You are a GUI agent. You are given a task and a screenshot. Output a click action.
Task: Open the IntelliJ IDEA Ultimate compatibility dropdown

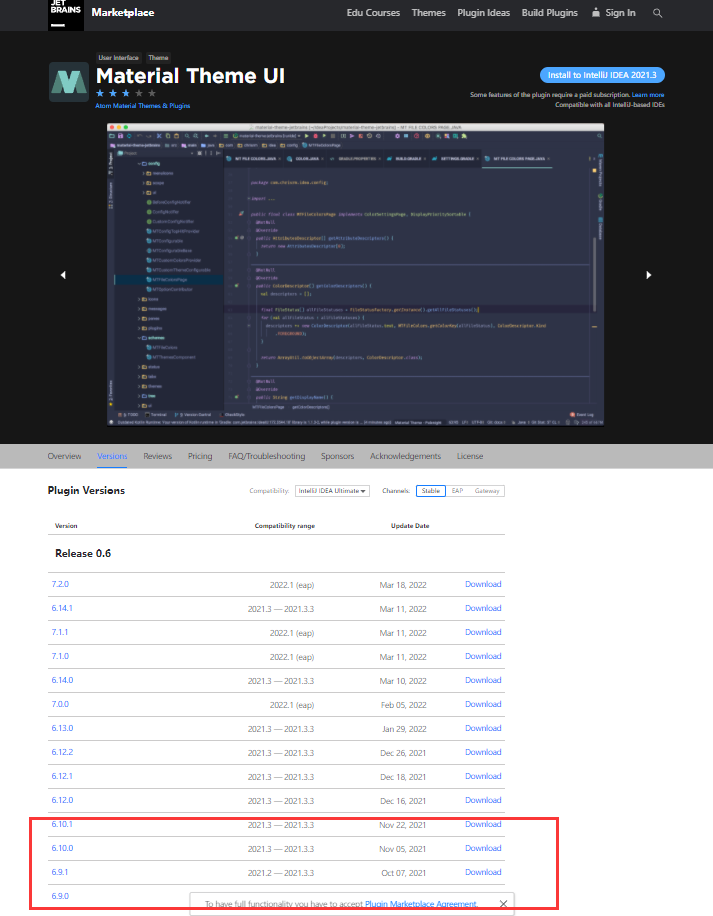[x=332, y=491]
